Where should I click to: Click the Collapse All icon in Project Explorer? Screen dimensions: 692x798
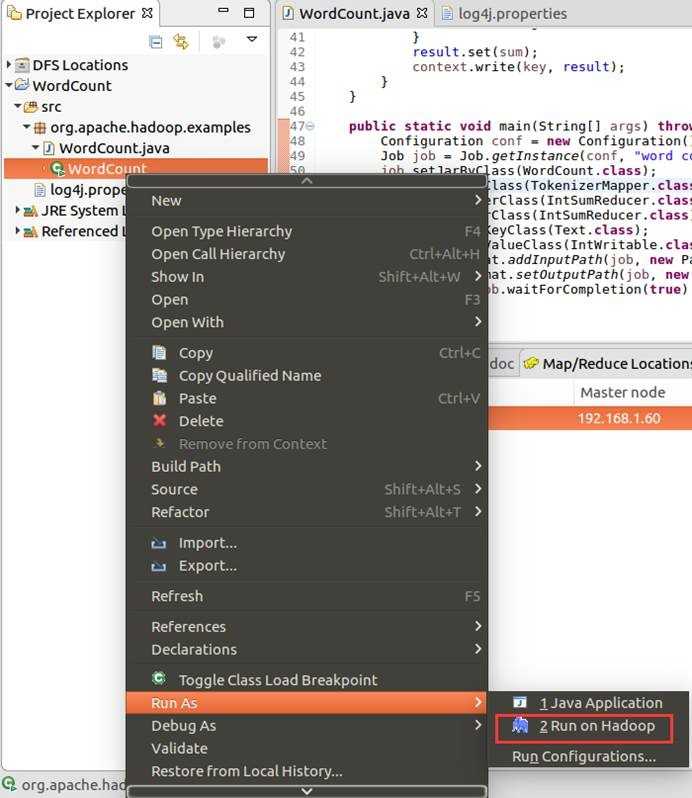156,42
